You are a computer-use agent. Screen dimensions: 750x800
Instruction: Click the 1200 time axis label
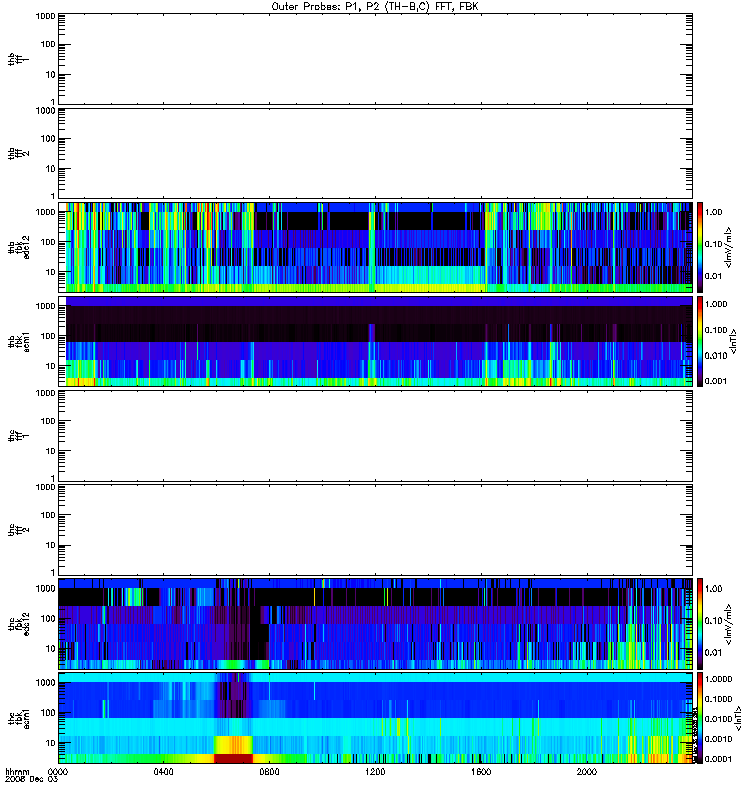(375, 772)
